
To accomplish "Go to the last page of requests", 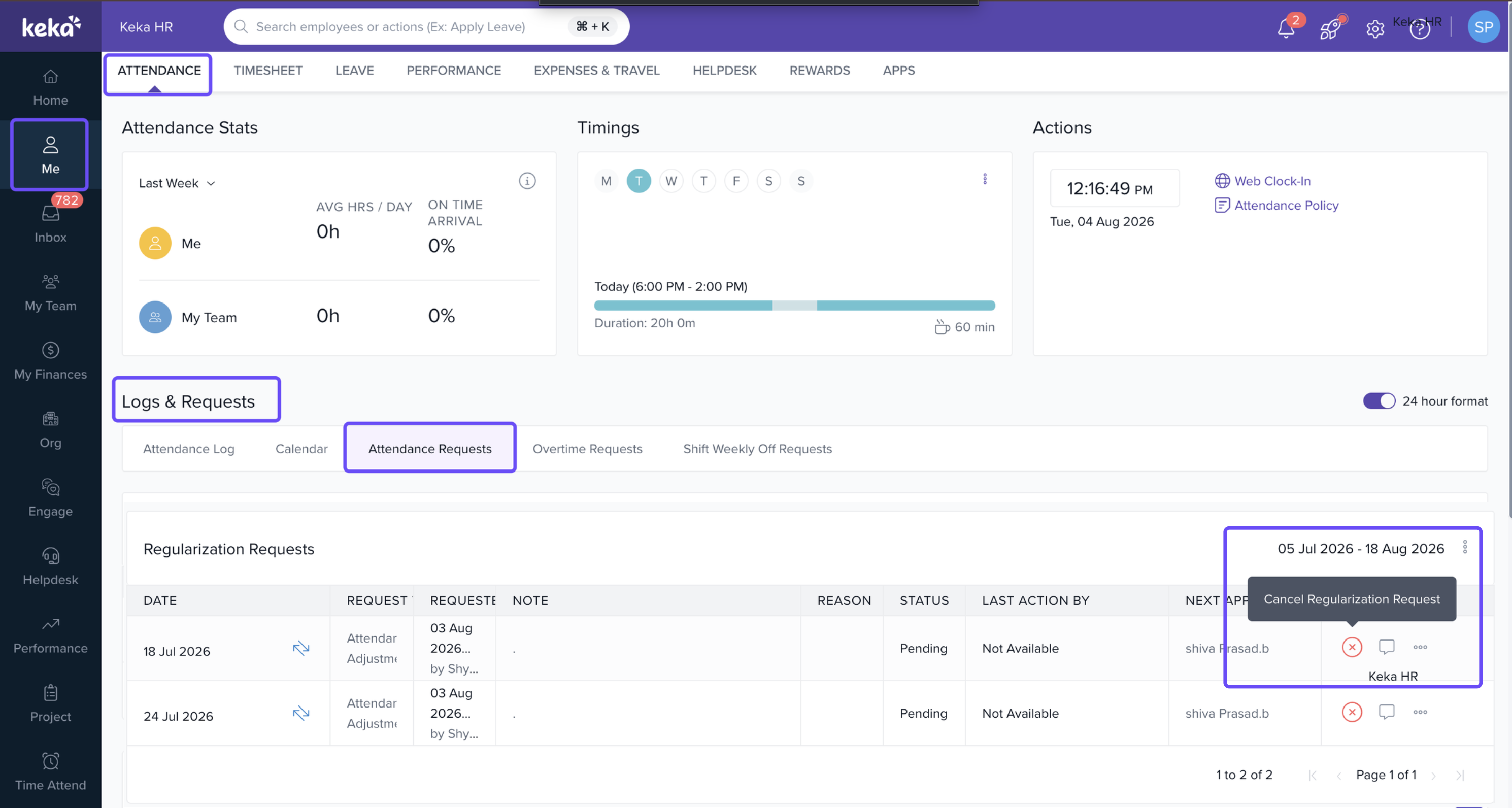I will coord(1460,775).
